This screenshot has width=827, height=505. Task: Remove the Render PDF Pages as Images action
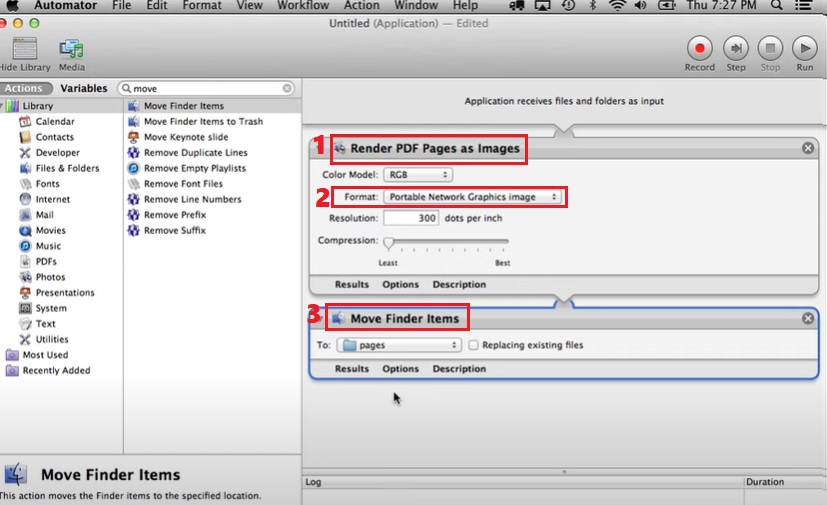pos(807,148)
